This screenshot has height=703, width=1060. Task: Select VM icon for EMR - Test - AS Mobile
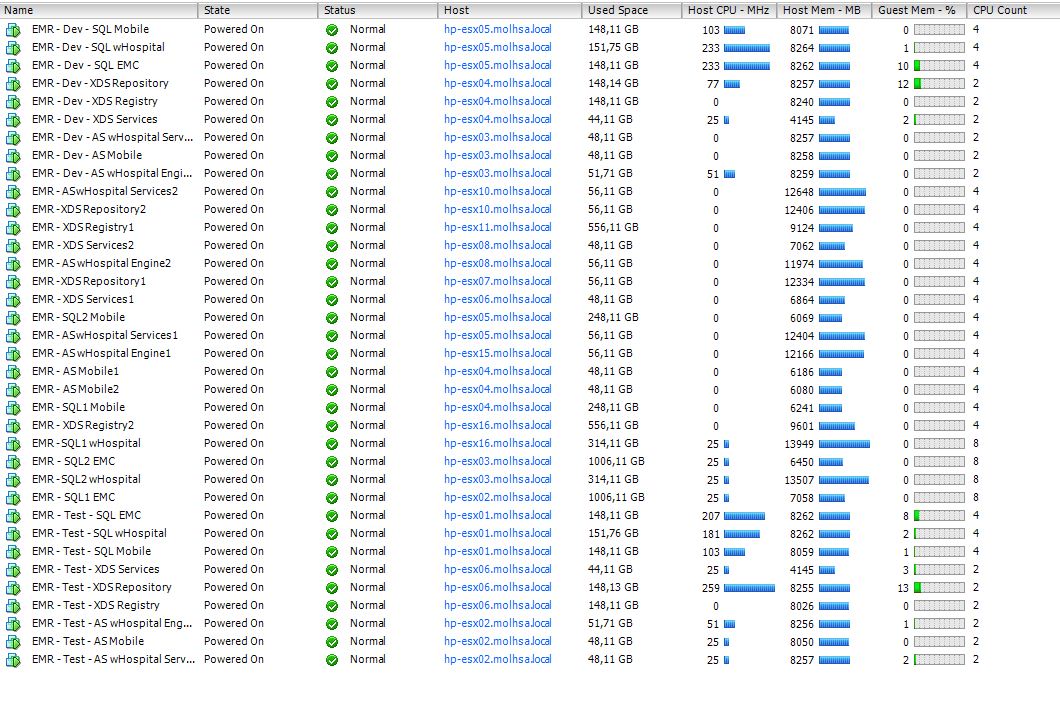point(13,642)
